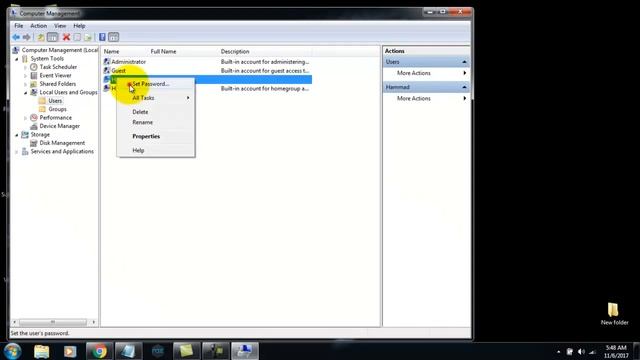Collapse the Users section in Actions pane
Screen dimensions: 640x360
pos(464,62)
